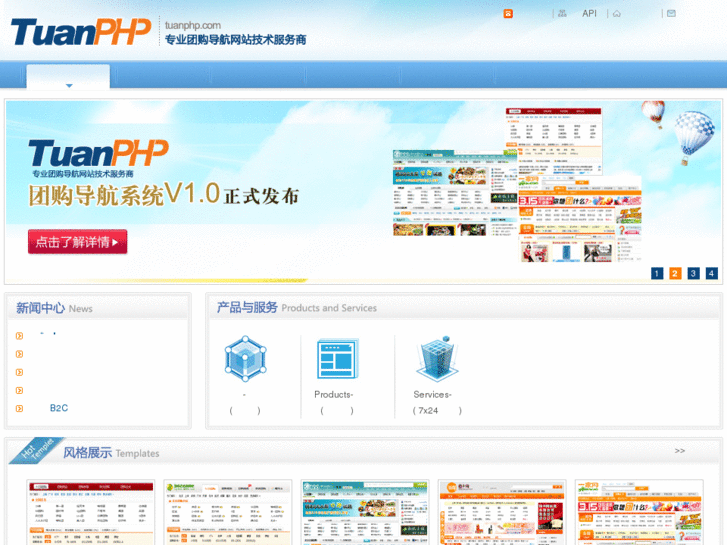Image resolution: width=727 pixels, height=545 pixels.
Task: Click the 风格展示 Templates heading
Action: pos(111,453)
